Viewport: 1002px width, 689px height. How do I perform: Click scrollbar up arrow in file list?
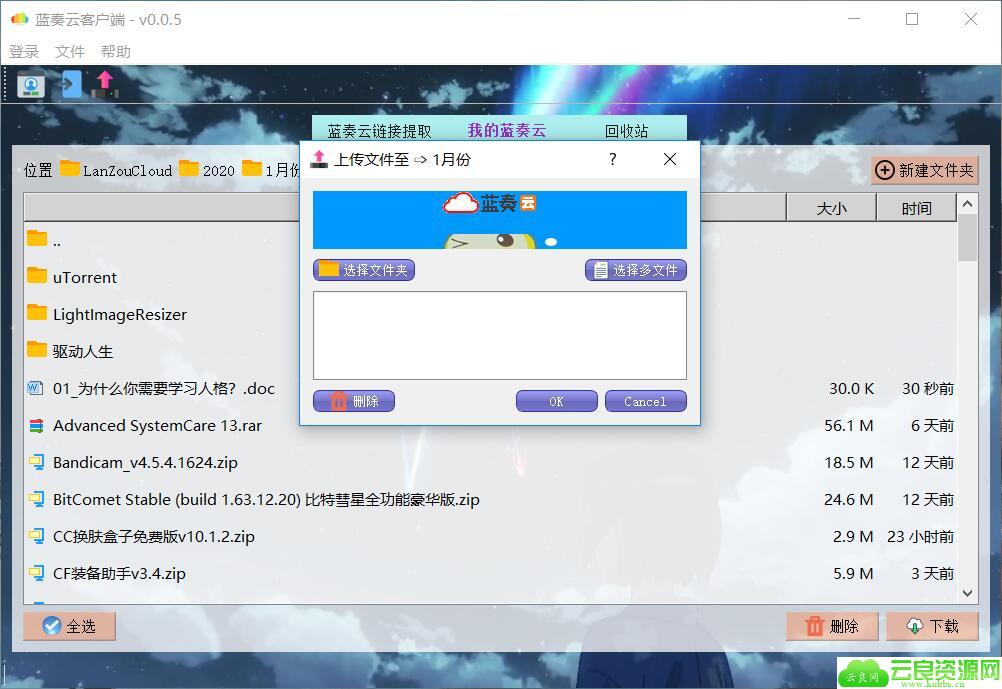(967, 204)
